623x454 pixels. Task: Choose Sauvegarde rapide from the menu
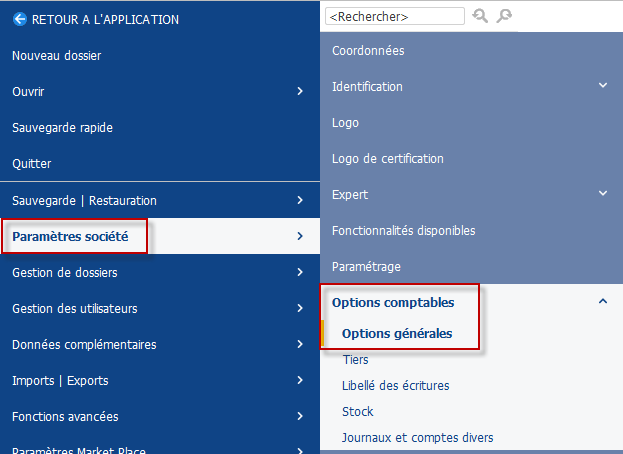click(62, 128)
